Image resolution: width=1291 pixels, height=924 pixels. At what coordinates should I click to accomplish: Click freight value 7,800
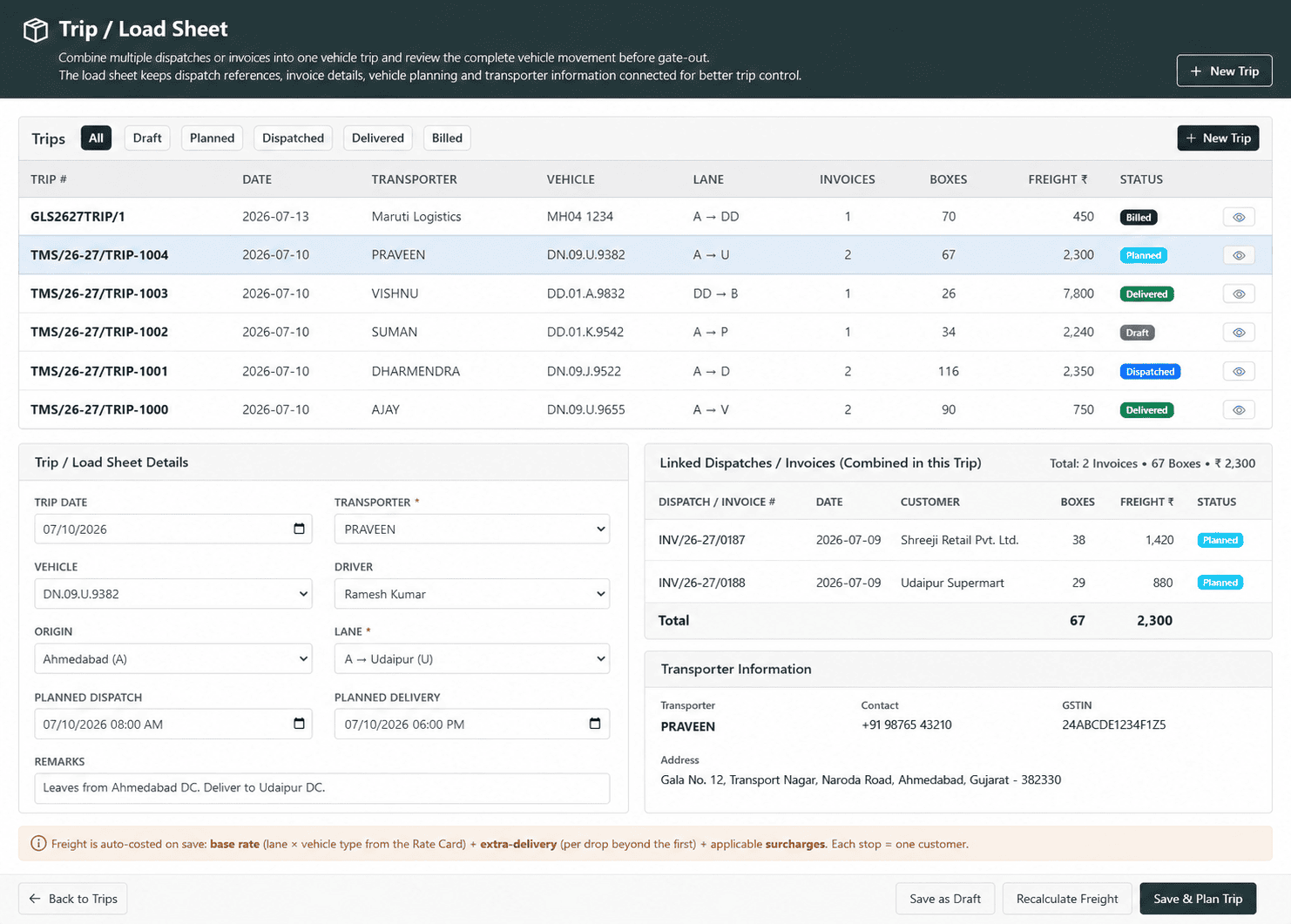point(1078,293)
